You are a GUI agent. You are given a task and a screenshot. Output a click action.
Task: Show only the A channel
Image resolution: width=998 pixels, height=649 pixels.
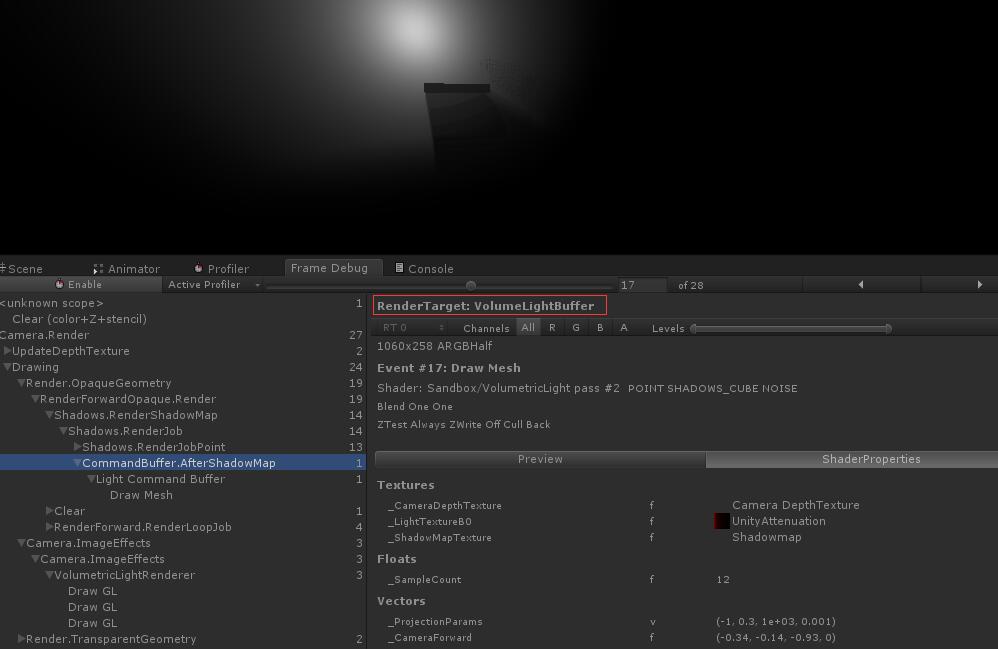pyautogui.click(x=624, y=328)
